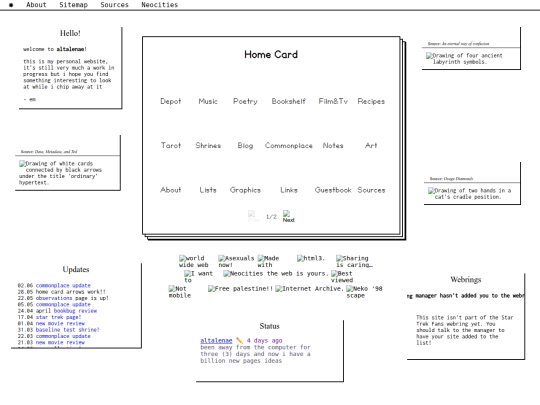Click the faded Prev arrow on Home Card
The height and width of the screenshot is (405, 540).
coord(253,216)
